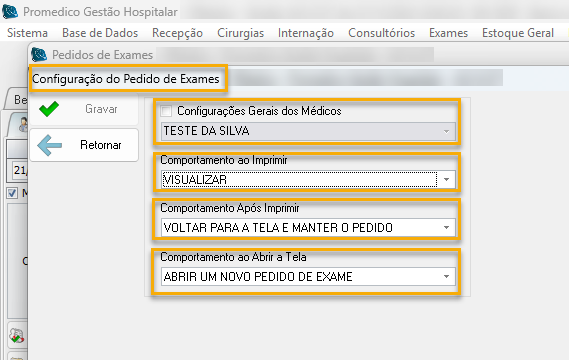Enable Configurações Gerais dos Médicos checkbox
Screen dimensions: 569x360
pyautogui.click(x=166, y=111)
